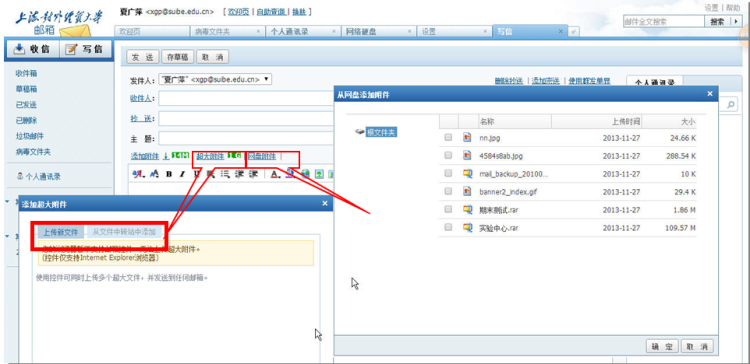
Task: Click the font size icon in editor toolbar
Action: [154, 174]
